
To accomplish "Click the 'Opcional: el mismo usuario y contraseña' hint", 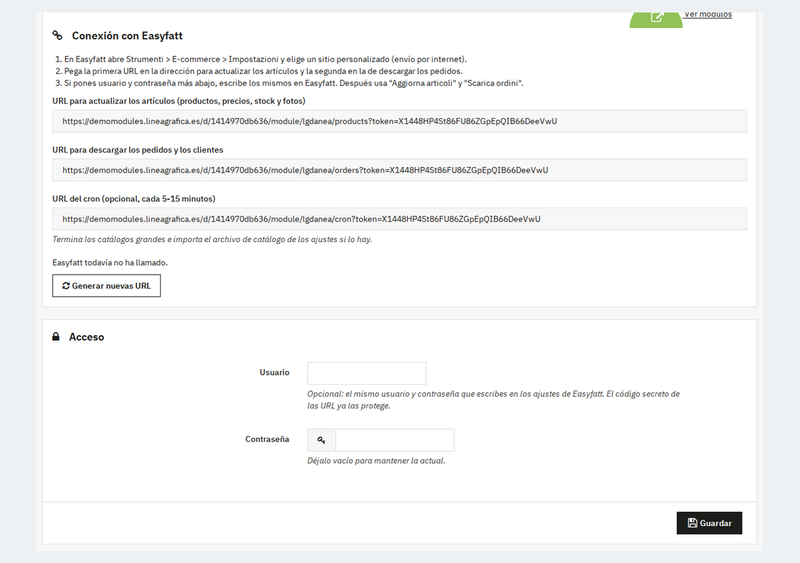I will 493,400.
